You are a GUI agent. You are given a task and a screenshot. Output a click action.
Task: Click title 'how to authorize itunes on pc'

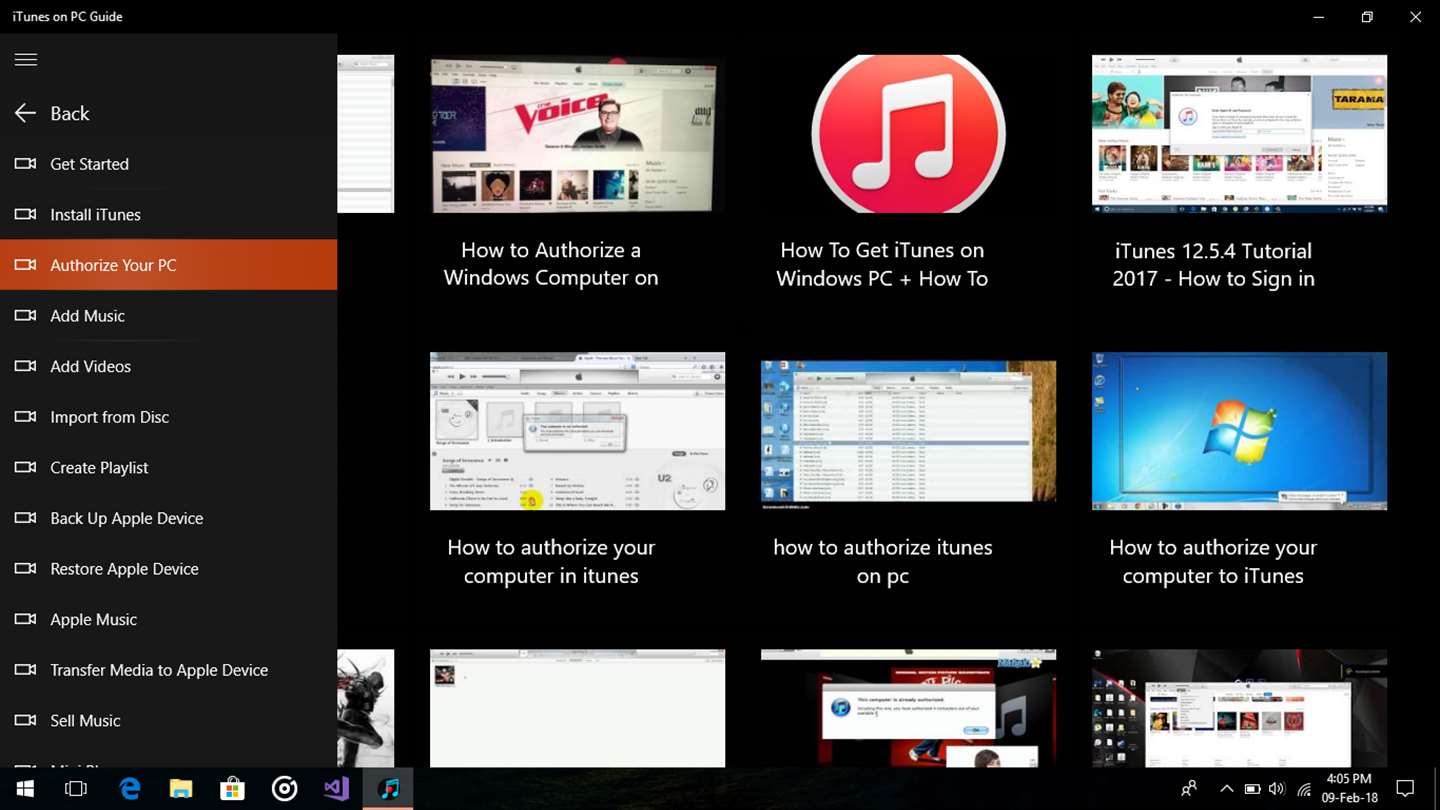pyautogui.click(x=882, y=561)
